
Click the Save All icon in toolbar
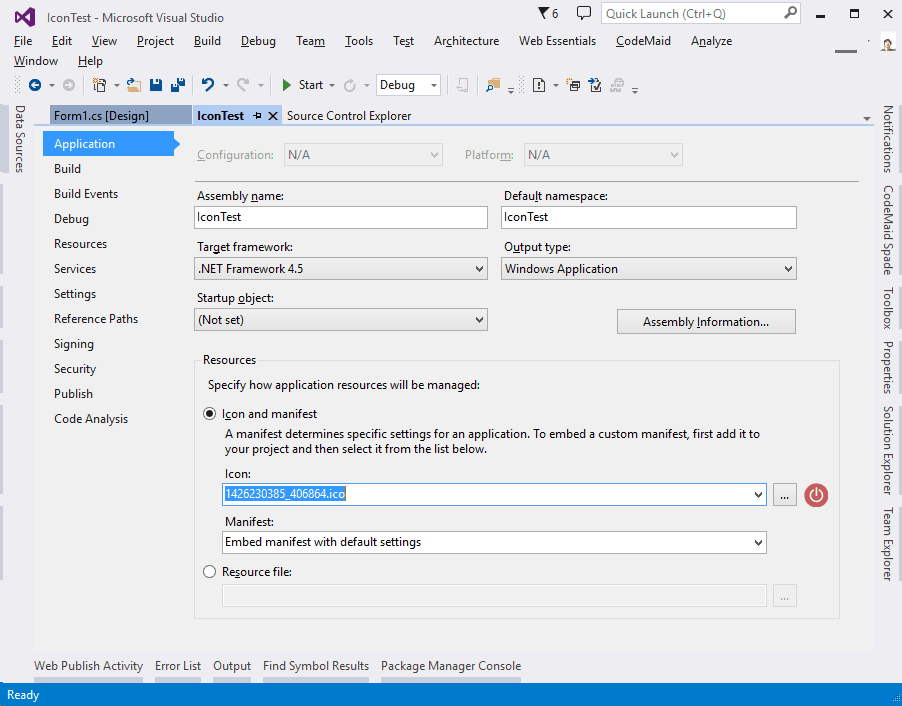click(x=178, y=86)
